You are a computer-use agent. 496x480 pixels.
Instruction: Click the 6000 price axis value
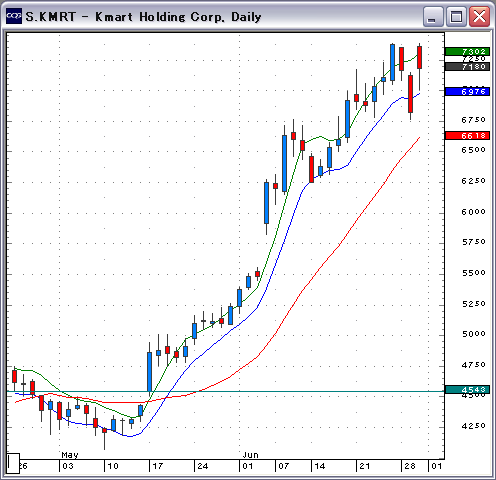(x=473, y=212)
